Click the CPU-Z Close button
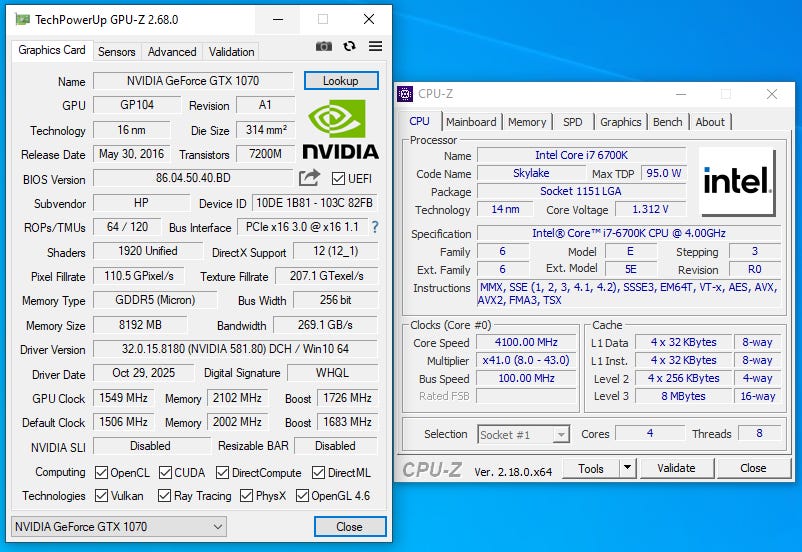802x552 pixels. 753,468
